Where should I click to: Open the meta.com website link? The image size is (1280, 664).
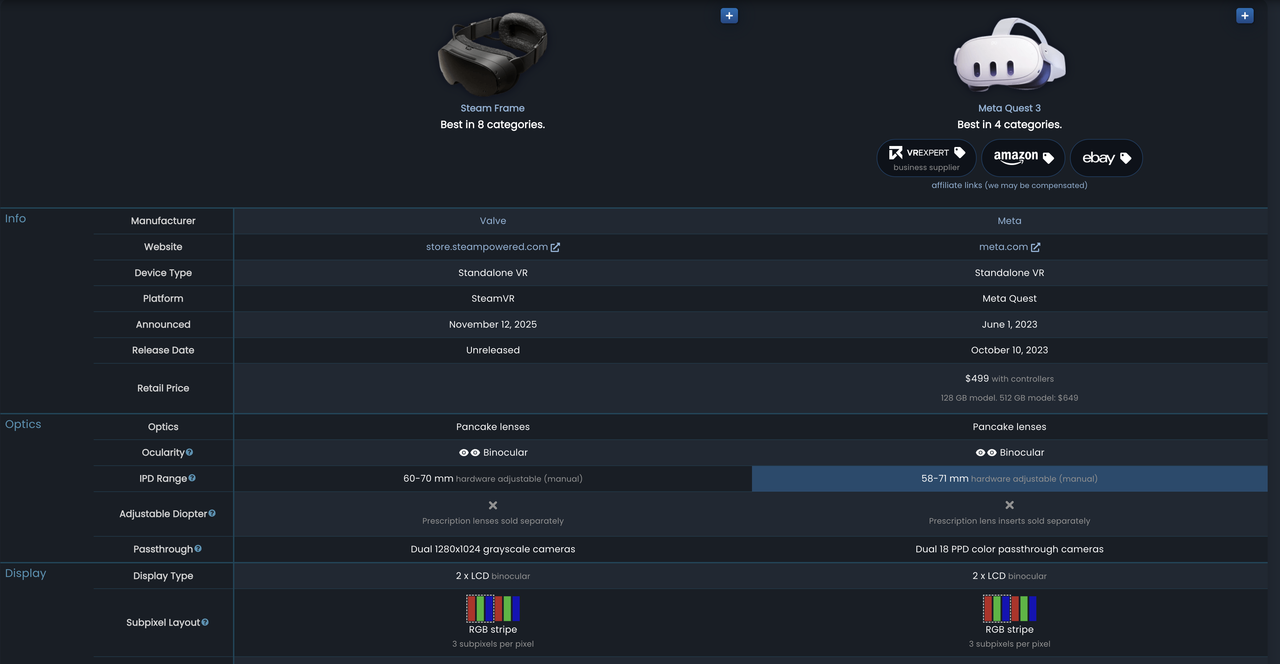pos(1003,247)
